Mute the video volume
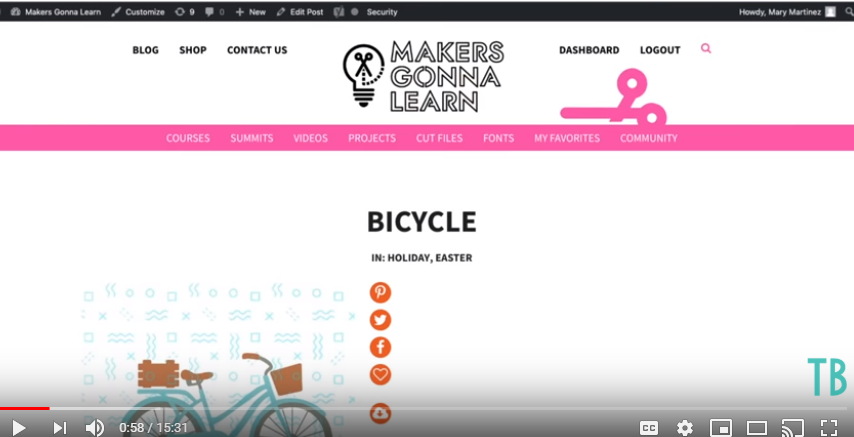 (94, 428)
